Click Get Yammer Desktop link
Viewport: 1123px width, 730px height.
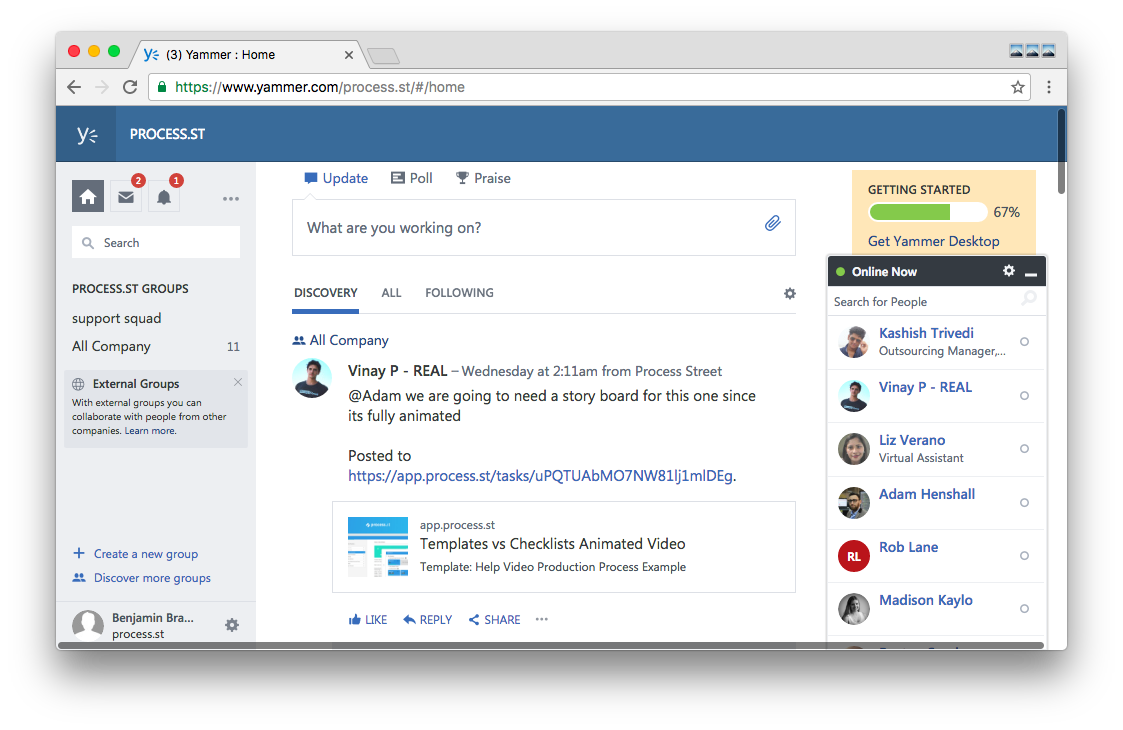click(x=933, y=241)
